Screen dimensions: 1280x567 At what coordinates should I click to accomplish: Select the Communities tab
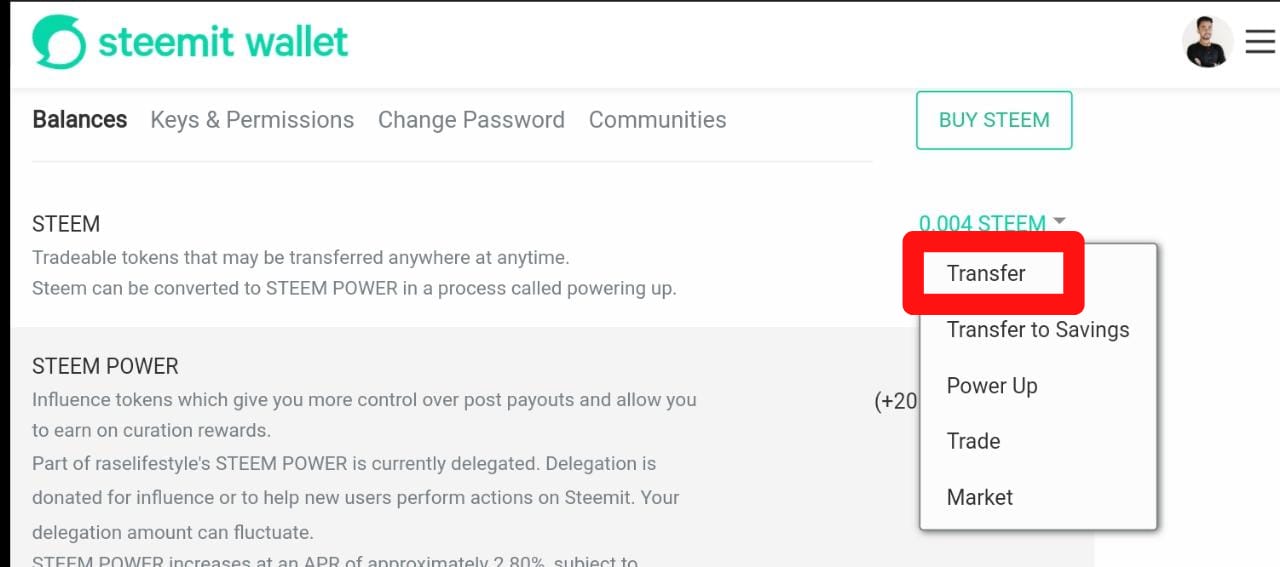tap(657, 120)
